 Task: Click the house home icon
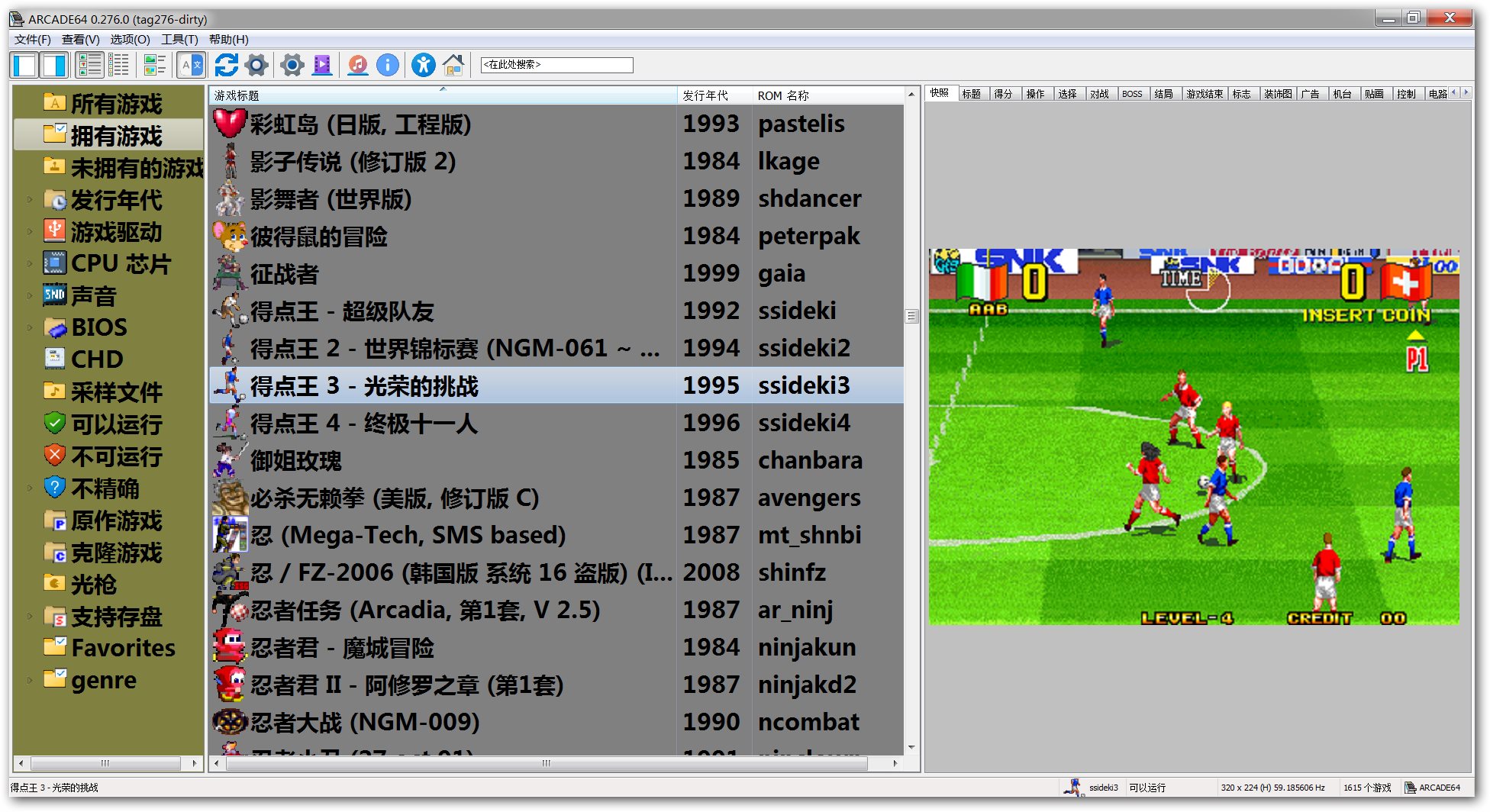click(453, 66)
